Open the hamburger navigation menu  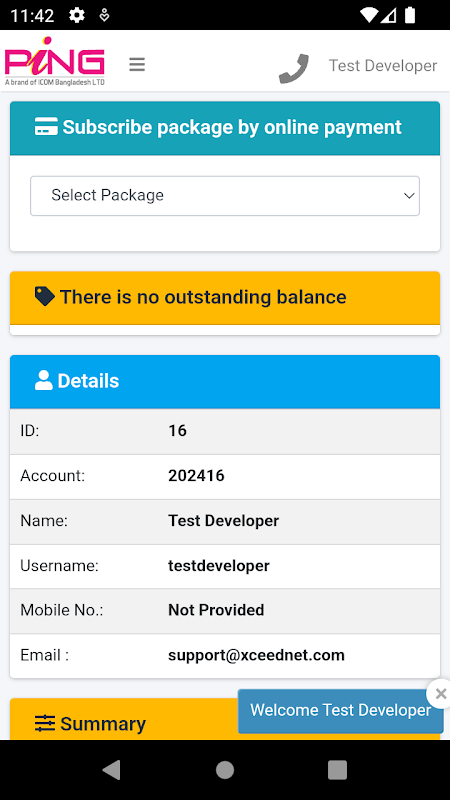click(x=137, y=65)
